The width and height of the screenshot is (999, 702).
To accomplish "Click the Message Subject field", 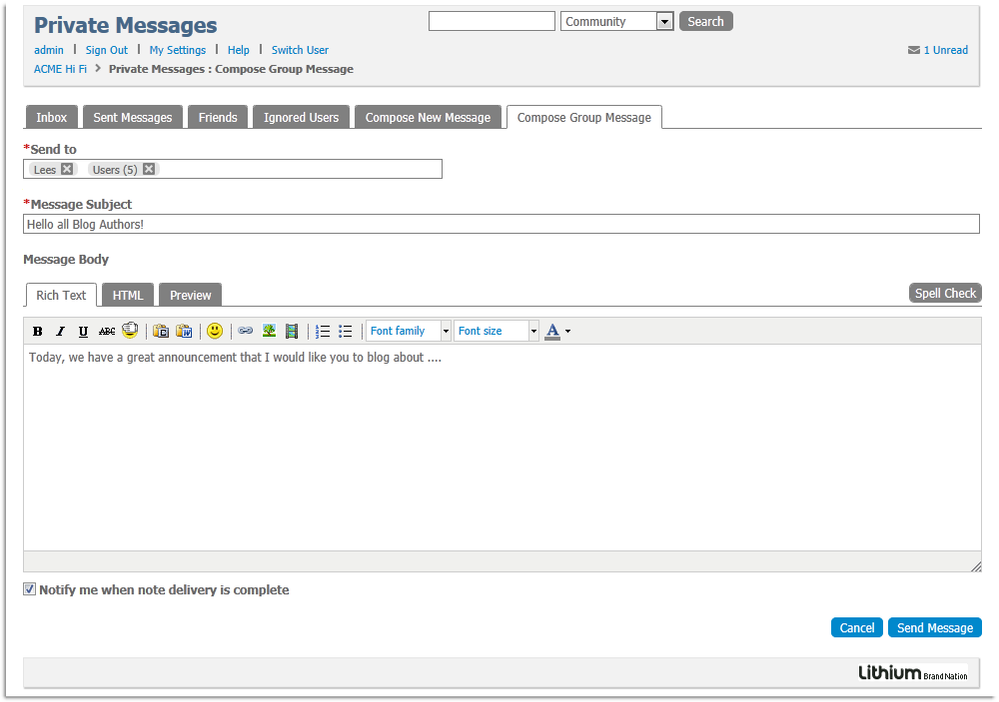I will pos(501,224).
